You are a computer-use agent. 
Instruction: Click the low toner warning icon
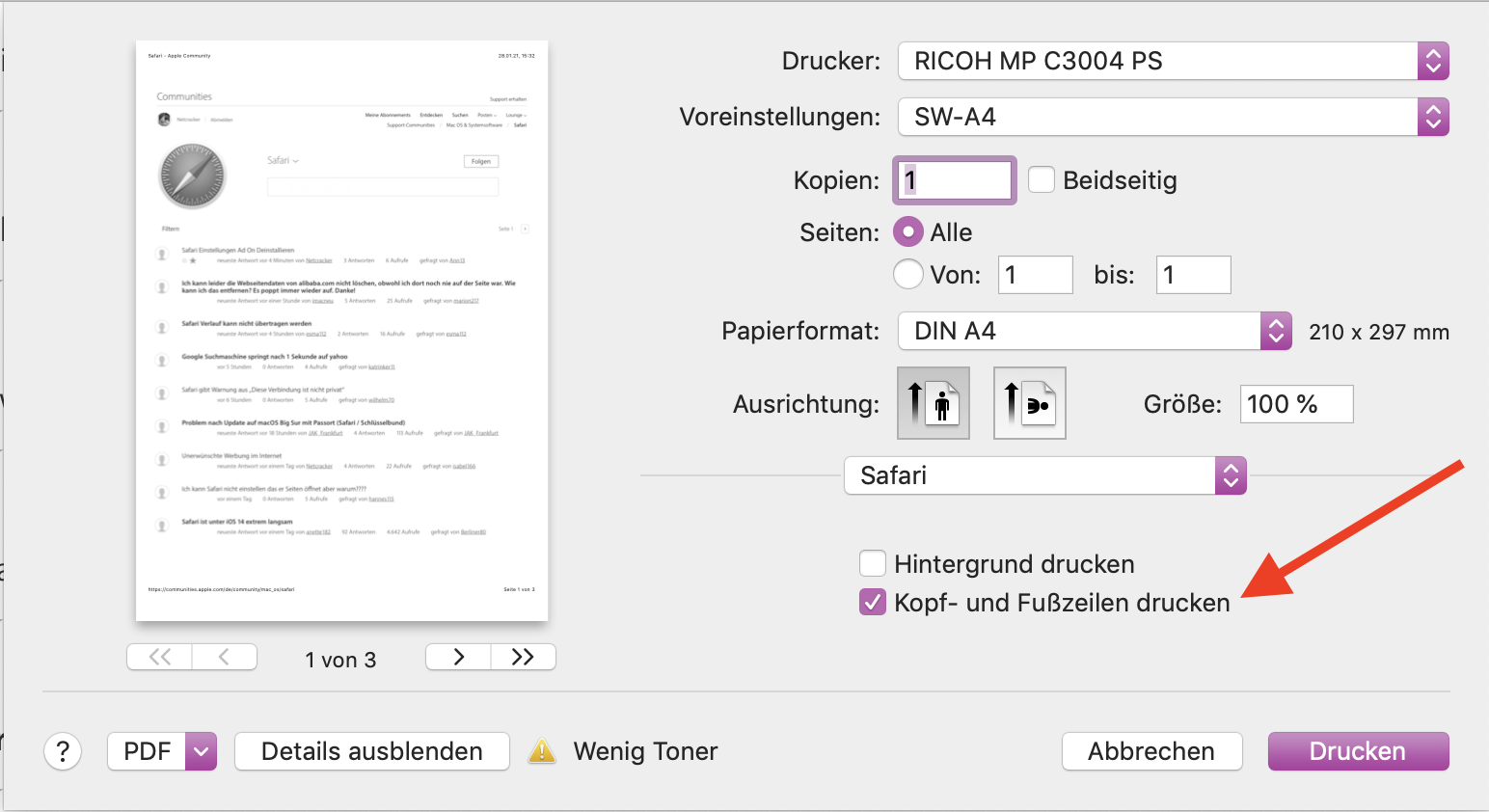[x=542, y=751]
